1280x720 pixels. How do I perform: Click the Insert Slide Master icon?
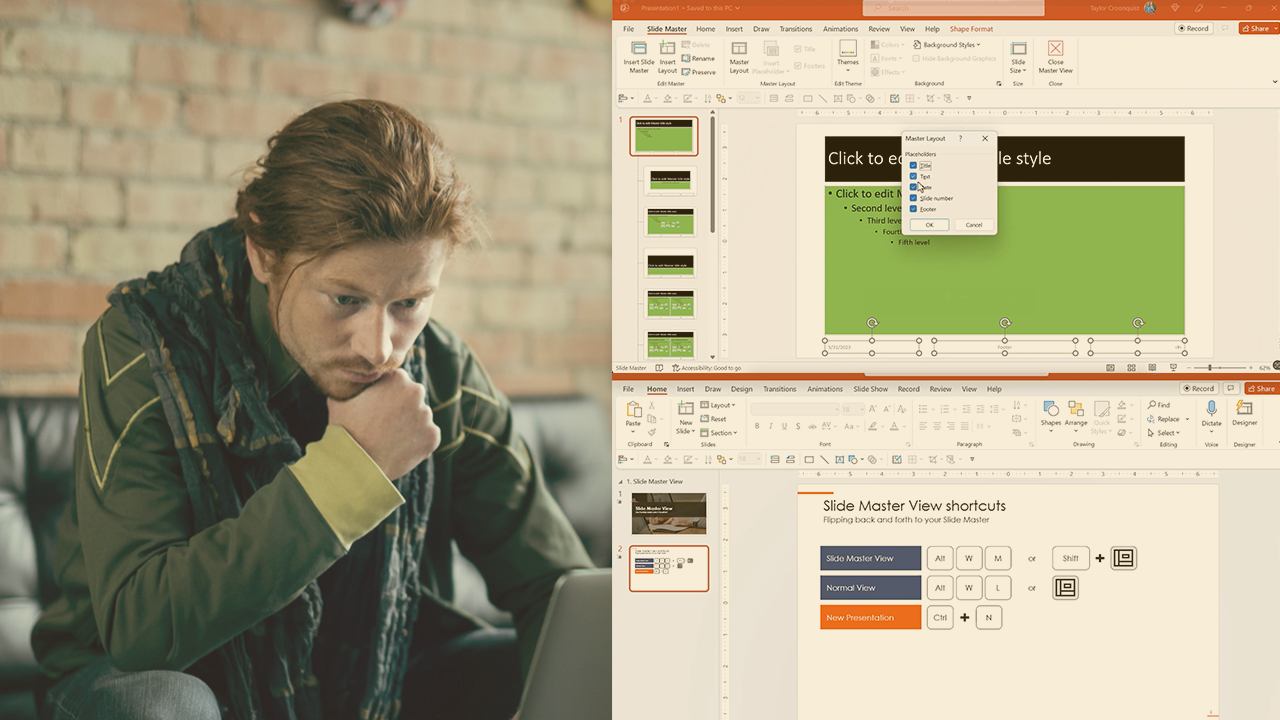pos(638,51)
